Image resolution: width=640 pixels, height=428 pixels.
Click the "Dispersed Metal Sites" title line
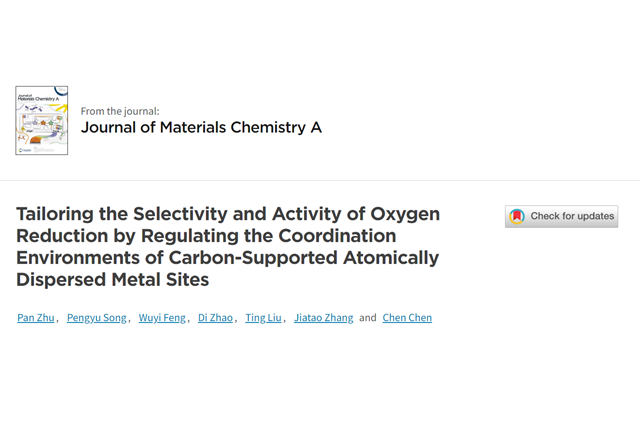(x=113, y=280)
